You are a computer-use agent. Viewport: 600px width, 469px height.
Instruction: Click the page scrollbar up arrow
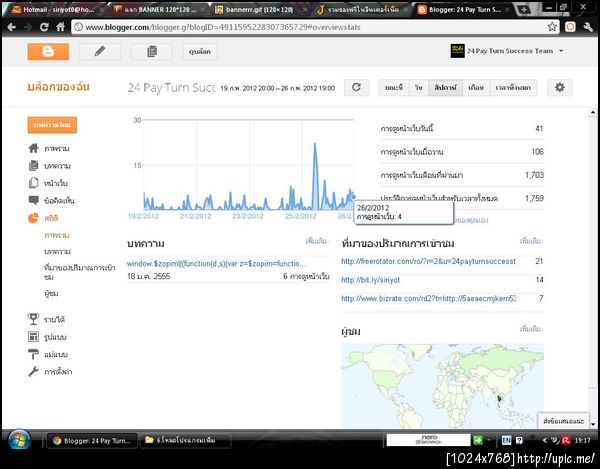click(x=593, y=112)
